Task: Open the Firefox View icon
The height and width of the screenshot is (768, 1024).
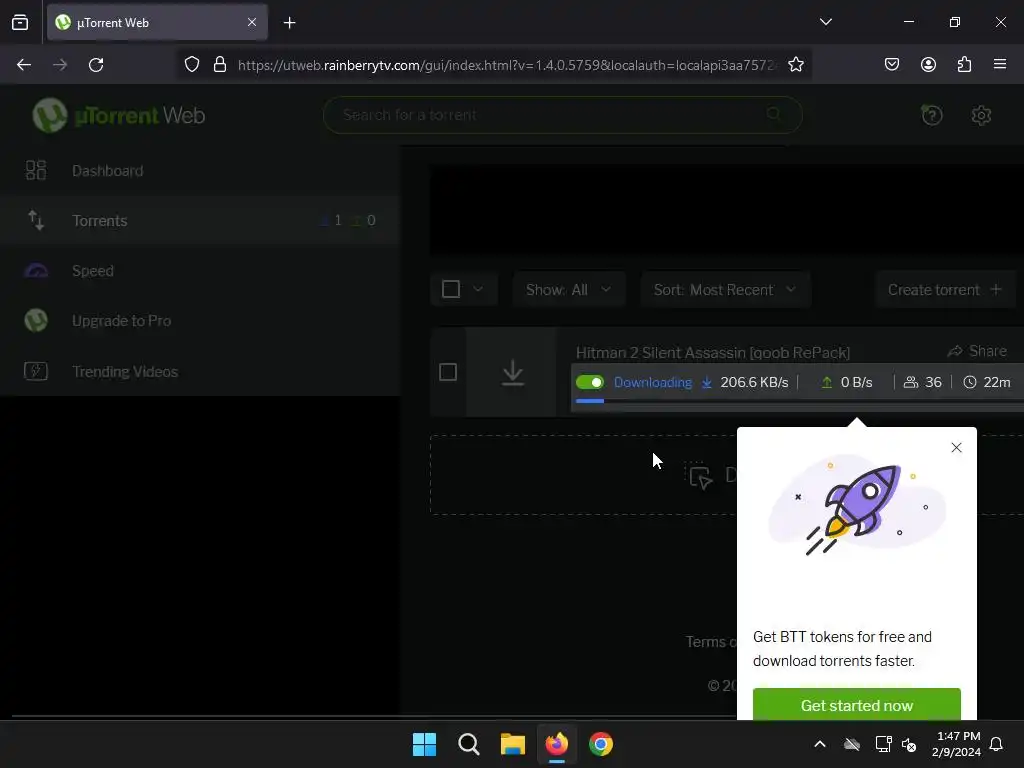Action: [20, 22]
